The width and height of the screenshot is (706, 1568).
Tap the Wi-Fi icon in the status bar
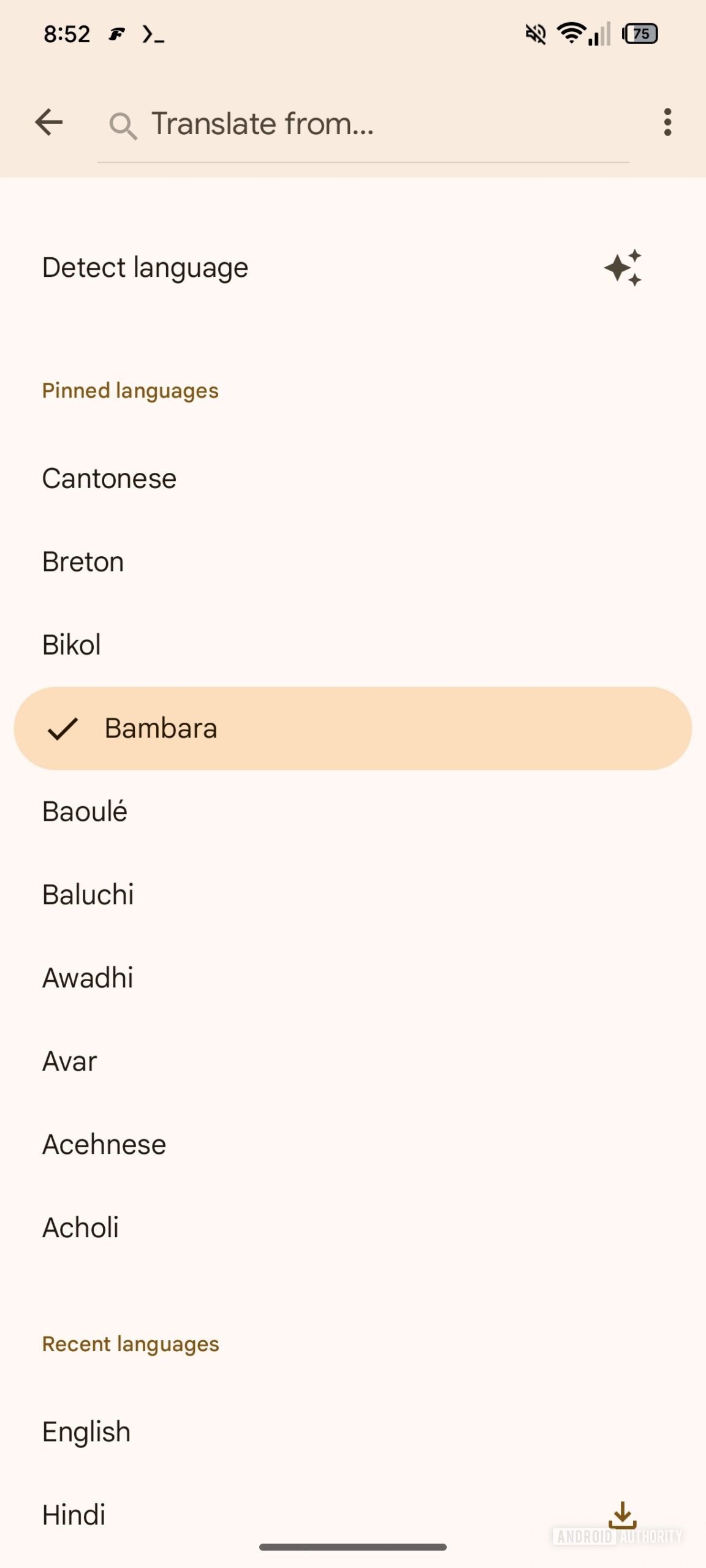click(571, 34)
